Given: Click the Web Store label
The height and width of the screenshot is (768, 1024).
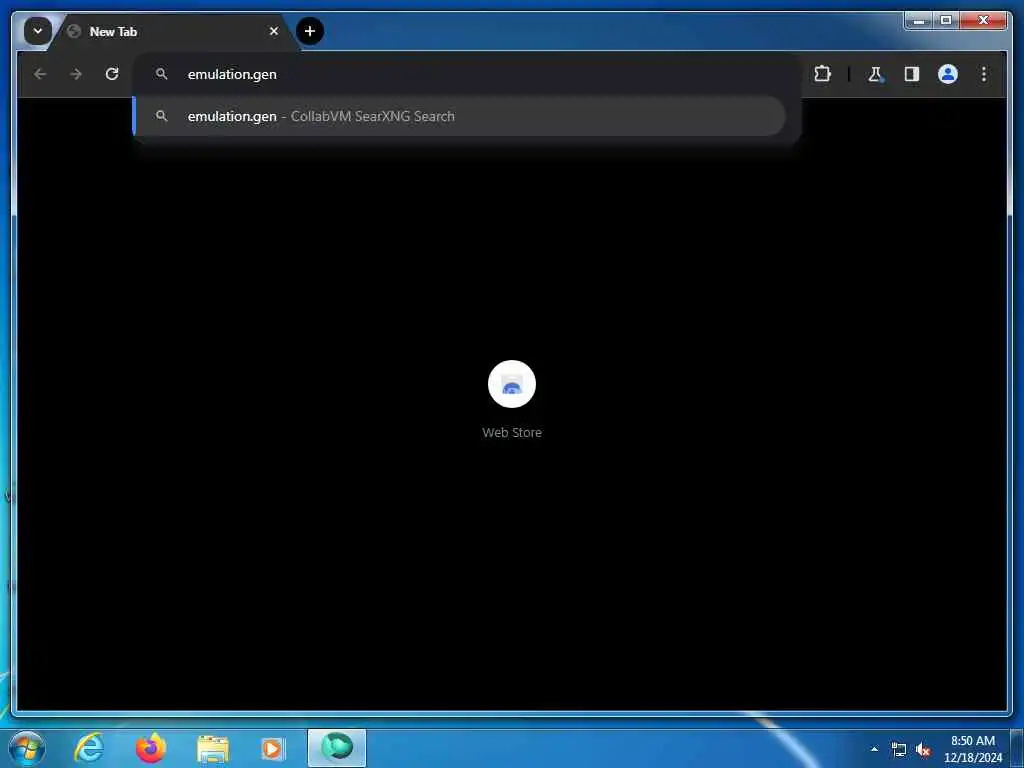Looking at the screenshot, I should [512, 432].
